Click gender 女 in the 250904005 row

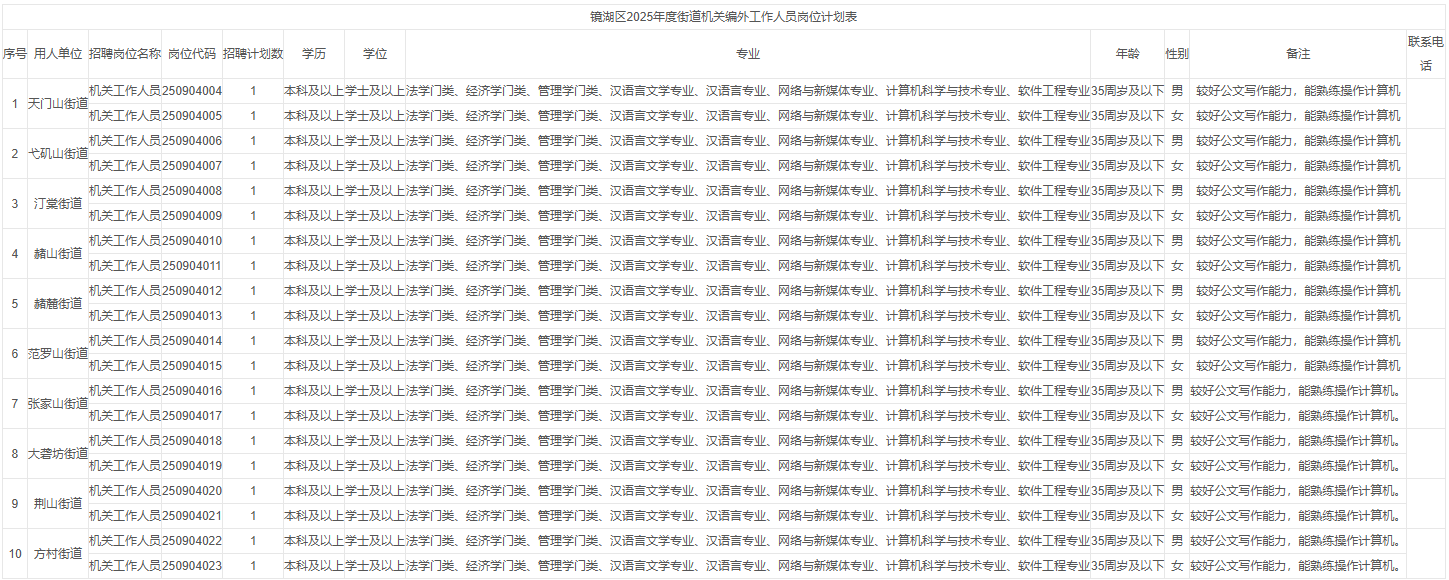pyautogui.click(x=1177, y=115)
